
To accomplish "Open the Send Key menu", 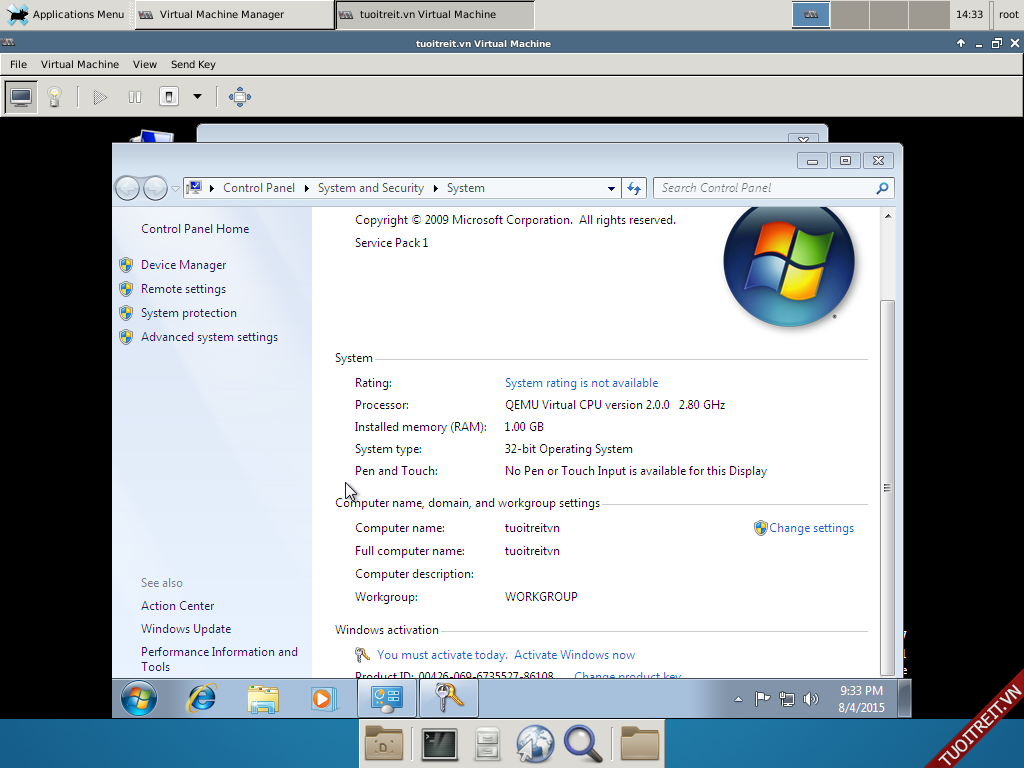I will click(x=193, y=64).
